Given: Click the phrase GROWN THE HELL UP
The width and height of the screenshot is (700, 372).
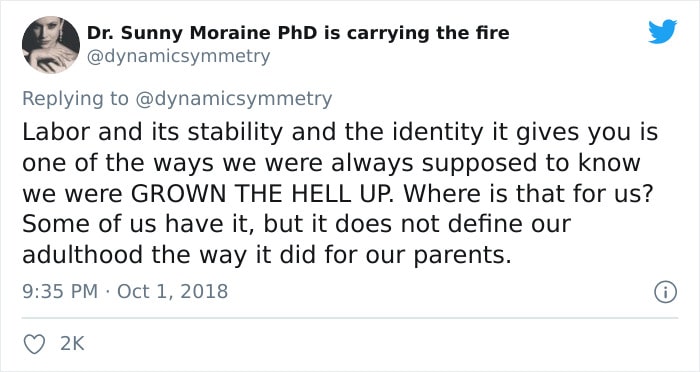Looking at the screenshot, I should [262, 194].
